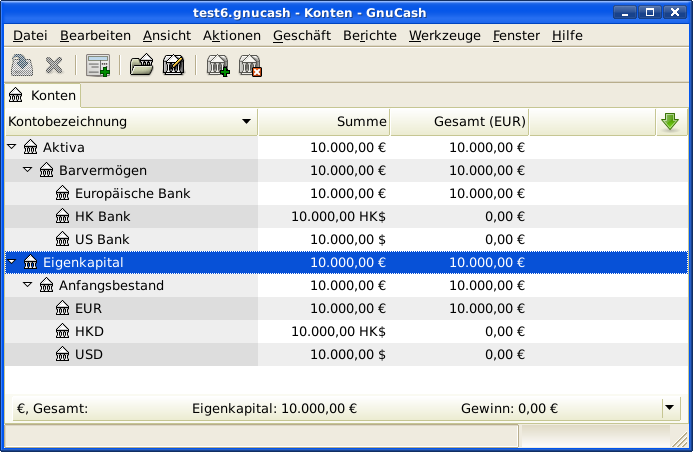This screenshot has width=693, height=452.
Task: Click the Delete account icon
Action: point(249,66)
